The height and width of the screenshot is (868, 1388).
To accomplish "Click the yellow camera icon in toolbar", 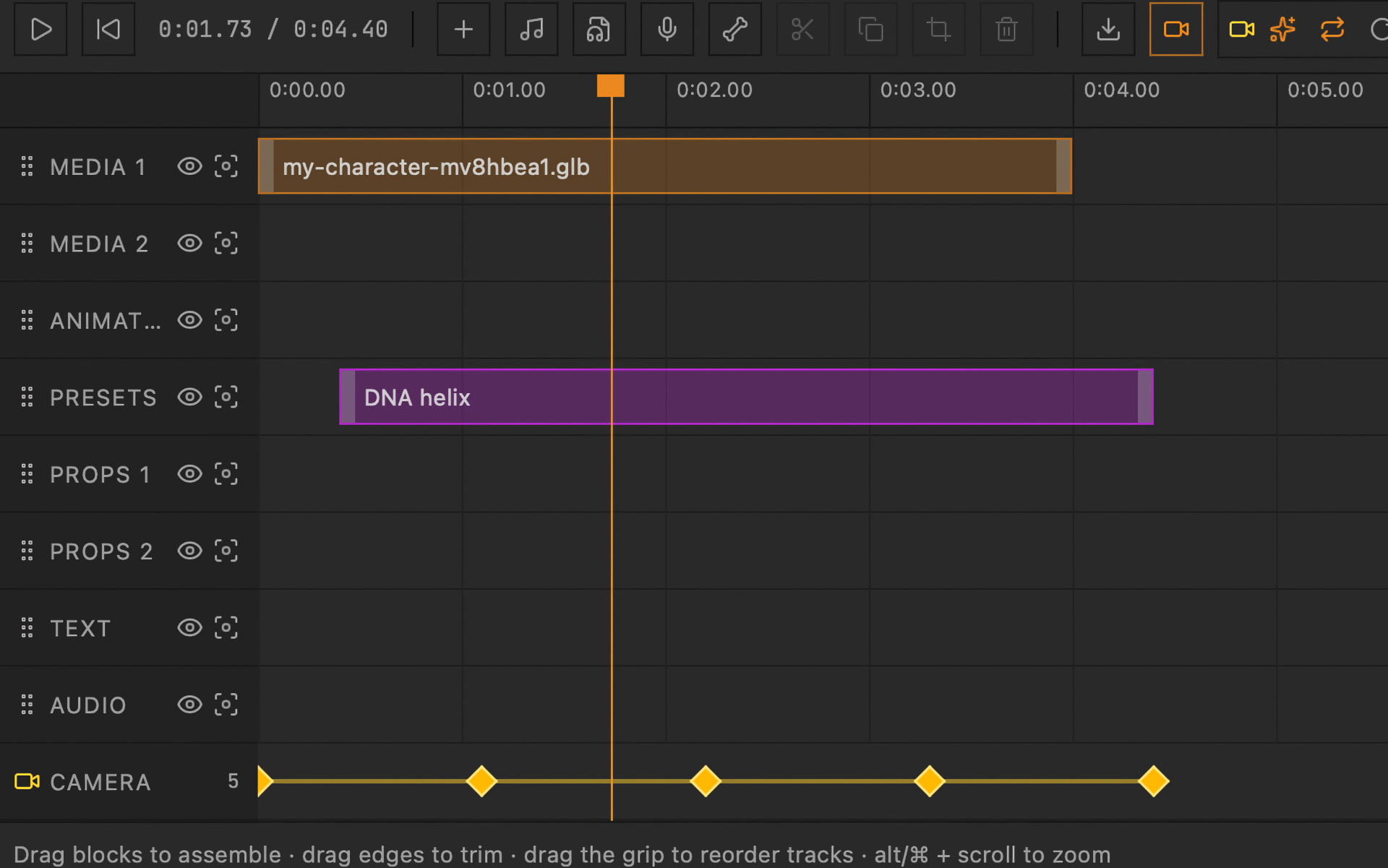I will click(1241, 29).
